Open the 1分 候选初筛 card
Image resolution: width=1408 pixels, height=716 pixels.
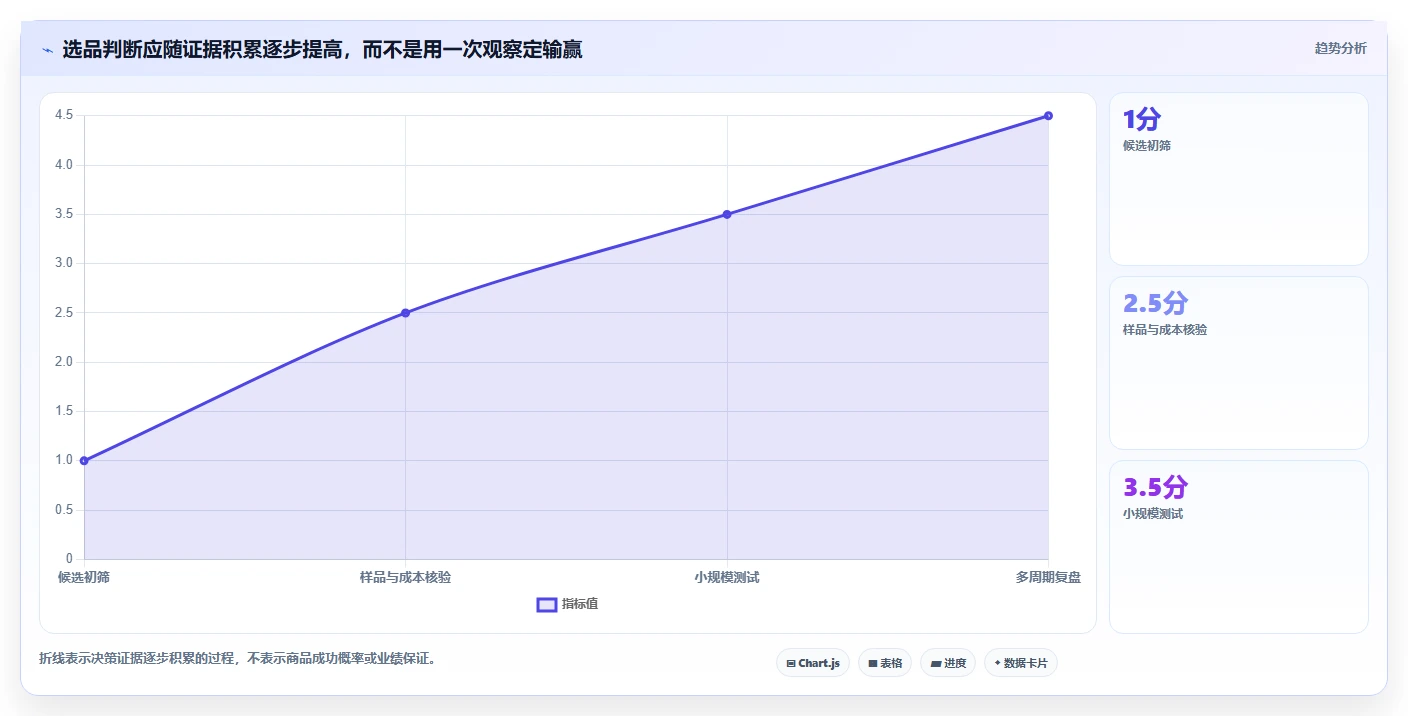(x=1239, y=179)
